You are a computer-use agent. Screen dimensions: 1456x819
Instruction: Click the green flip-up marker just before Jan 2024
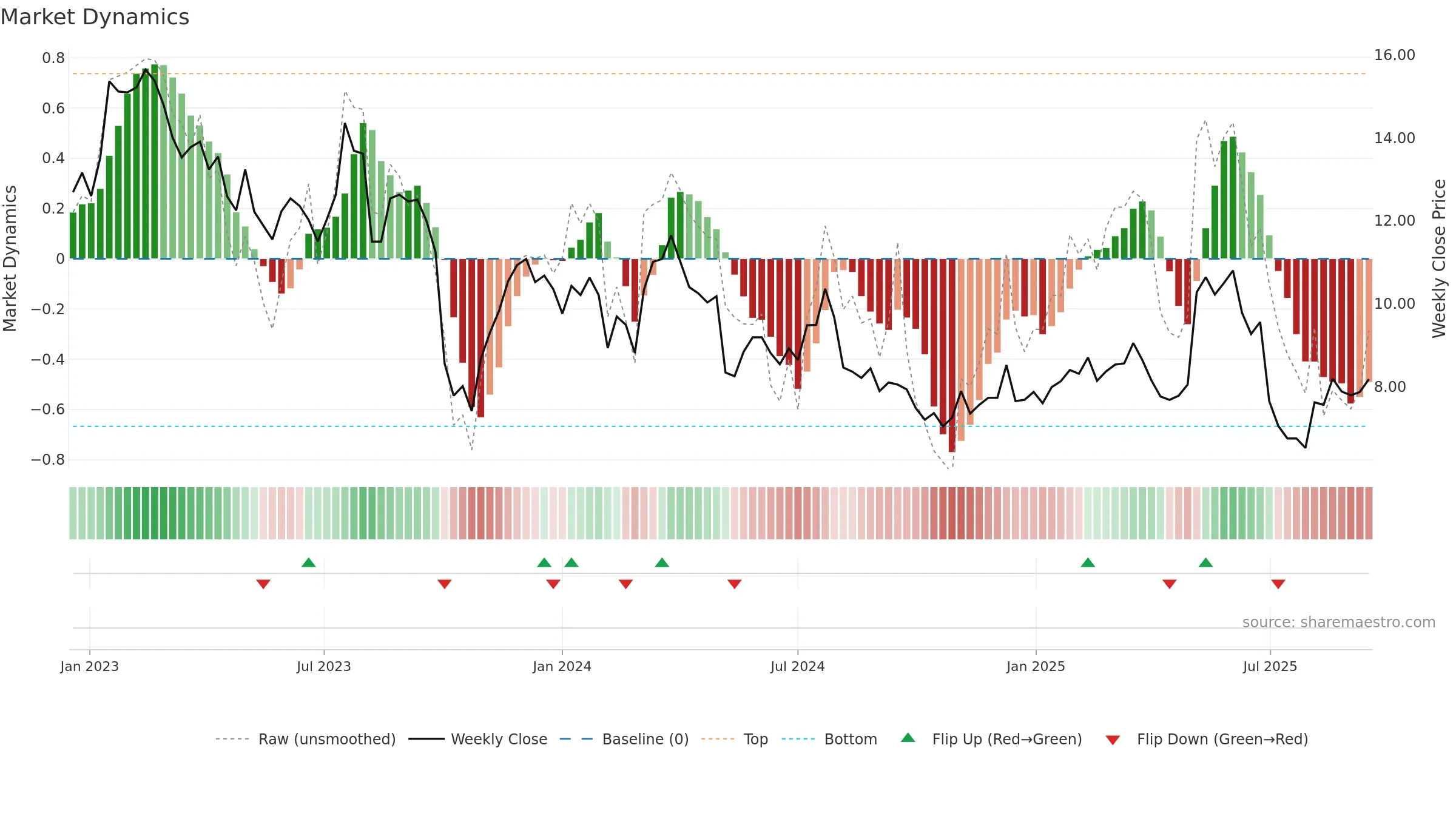coord(544,562)
